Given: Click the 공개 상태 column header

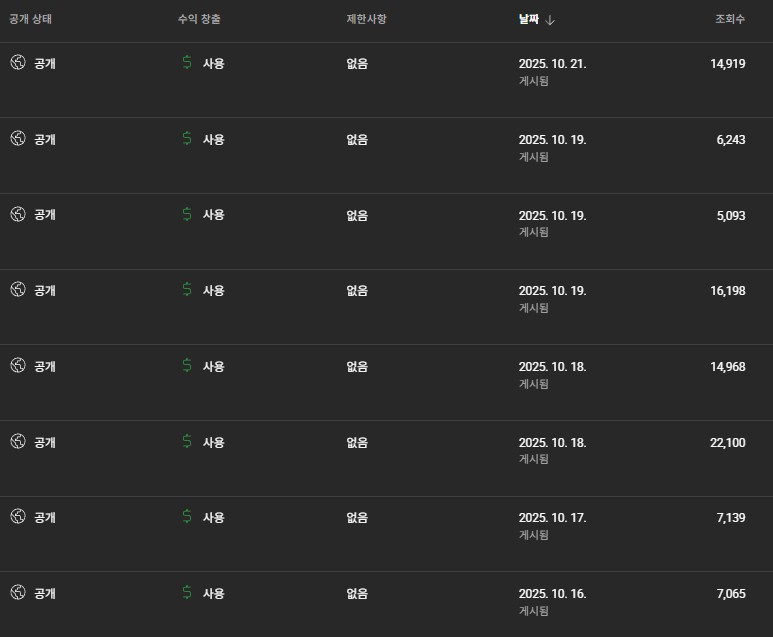Looking at the screenshot, I should coord(30,19).
